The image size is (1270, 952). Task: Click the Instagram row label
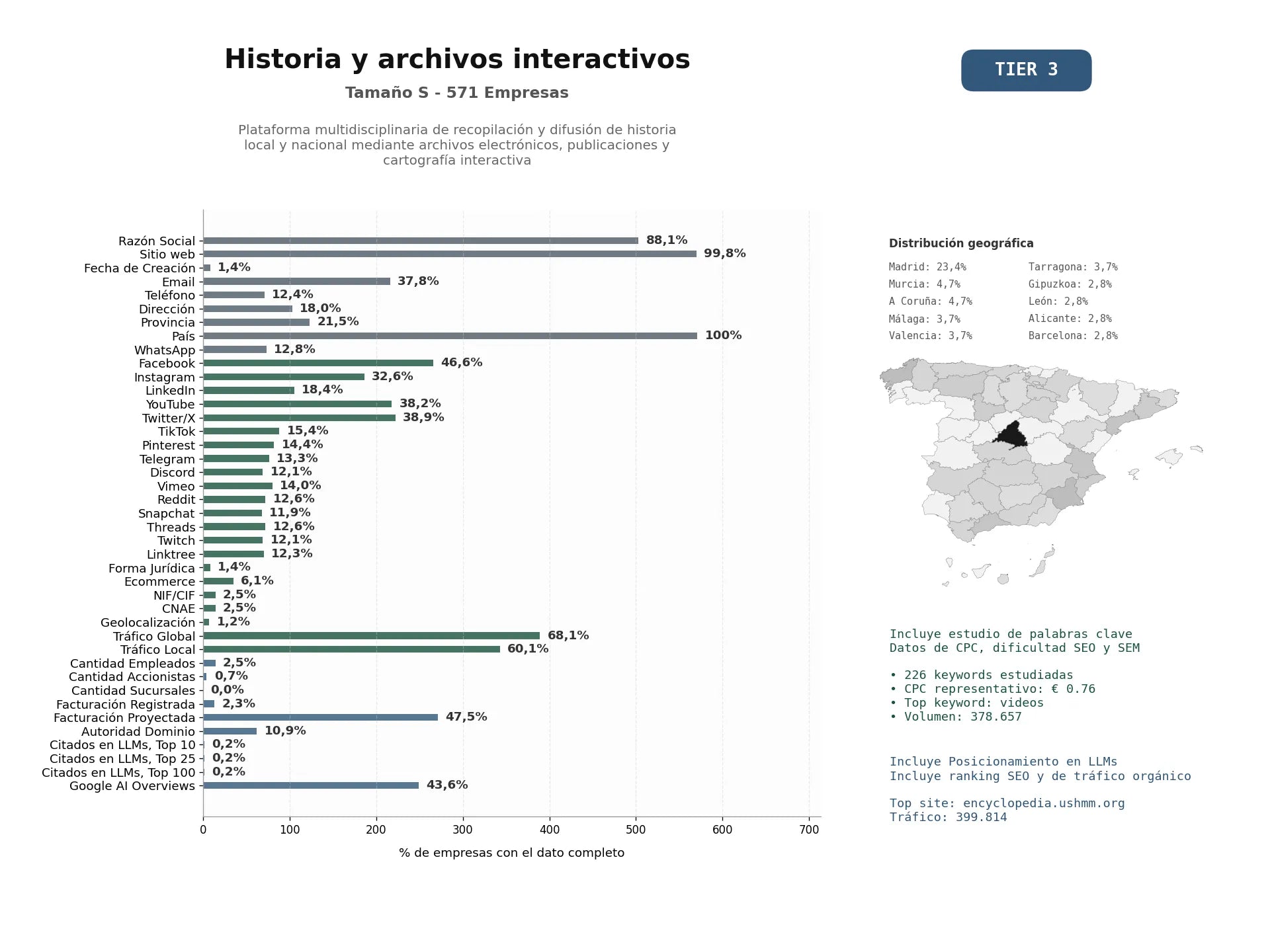tap(165, 377)
